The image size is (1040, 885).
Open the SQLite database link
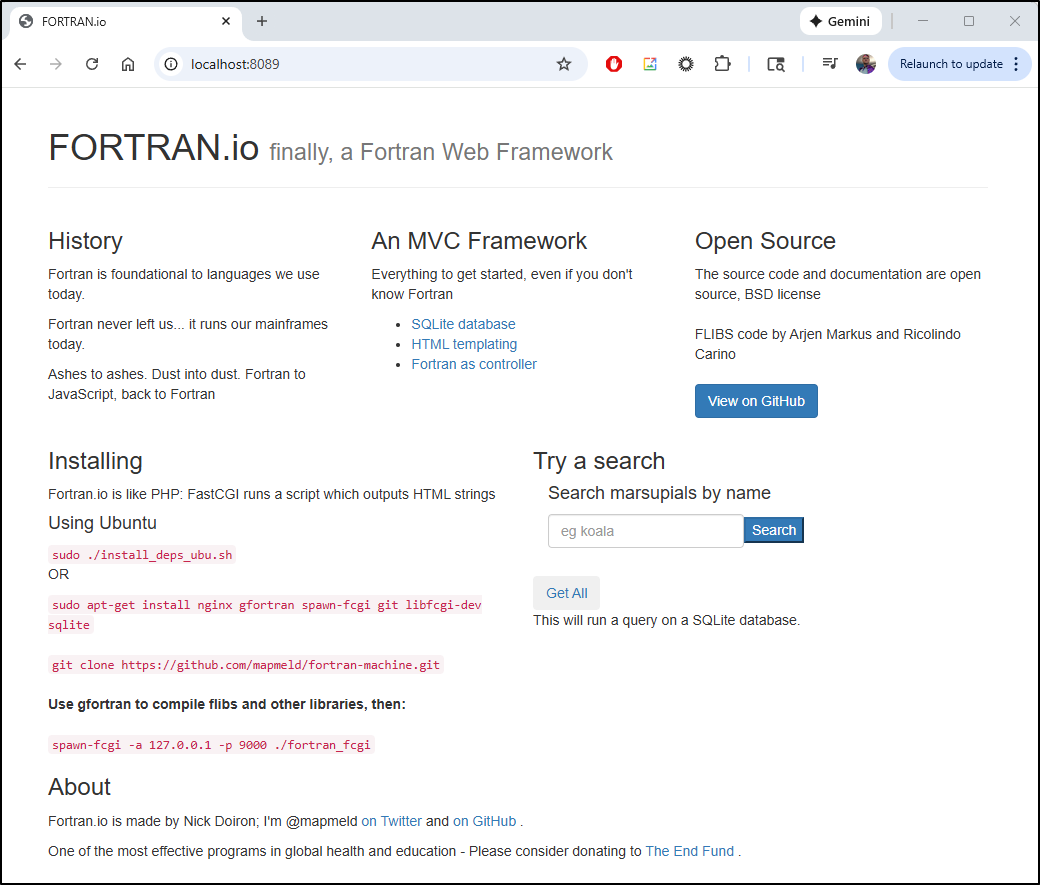click(x=463, y=324)
